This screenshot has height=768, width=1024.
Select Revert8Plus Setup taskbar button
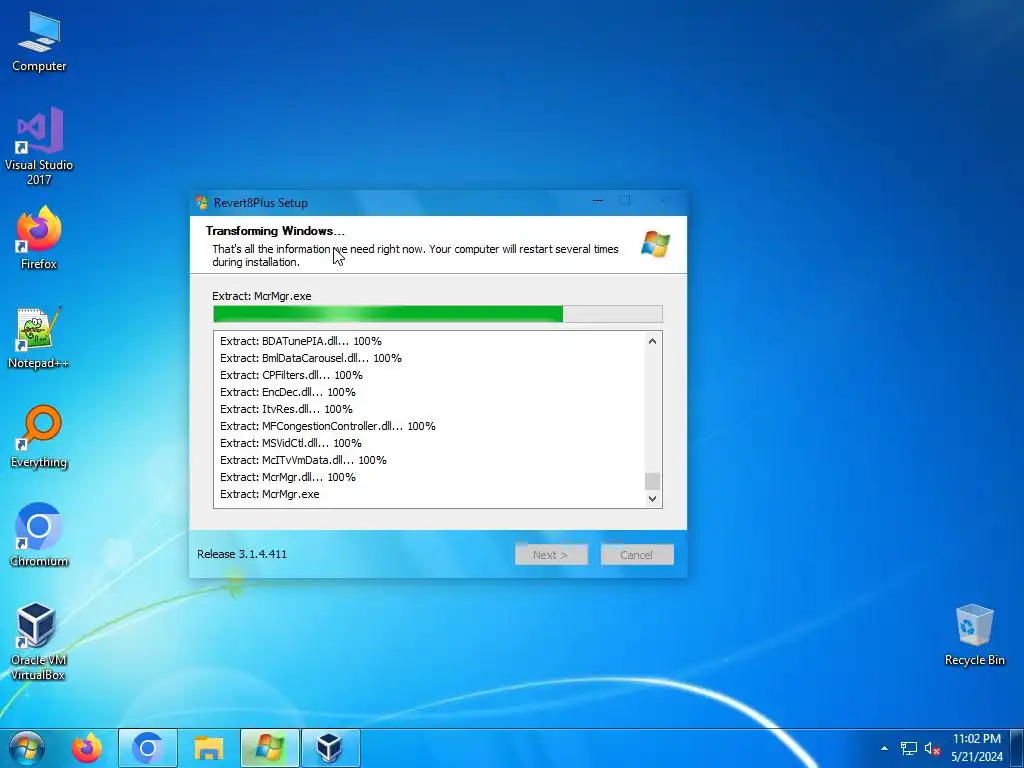(270, 748)
